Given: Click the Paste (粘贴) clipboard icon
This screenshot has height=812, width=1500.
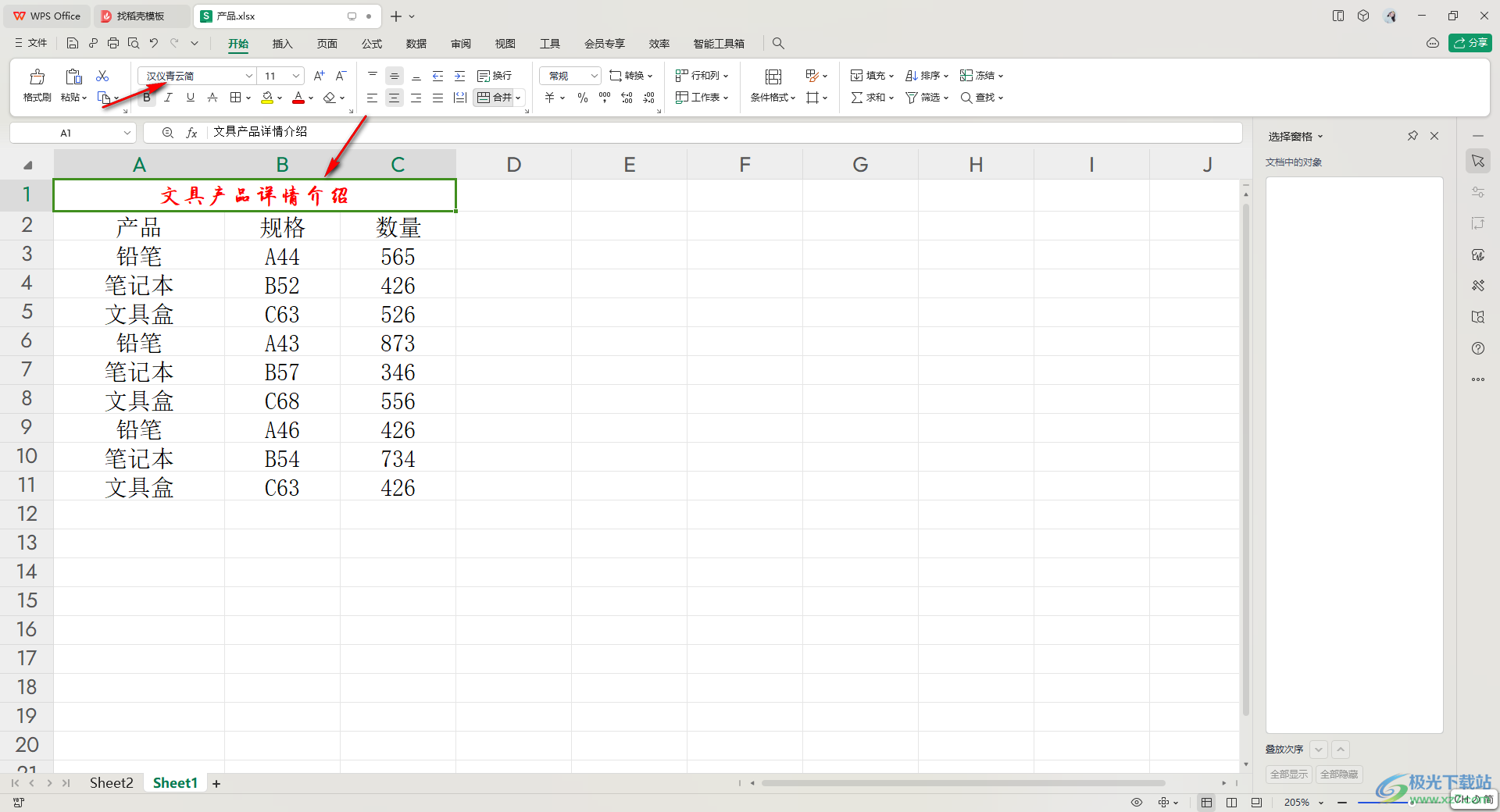Looking at the screenshot, I should [73, 77].
